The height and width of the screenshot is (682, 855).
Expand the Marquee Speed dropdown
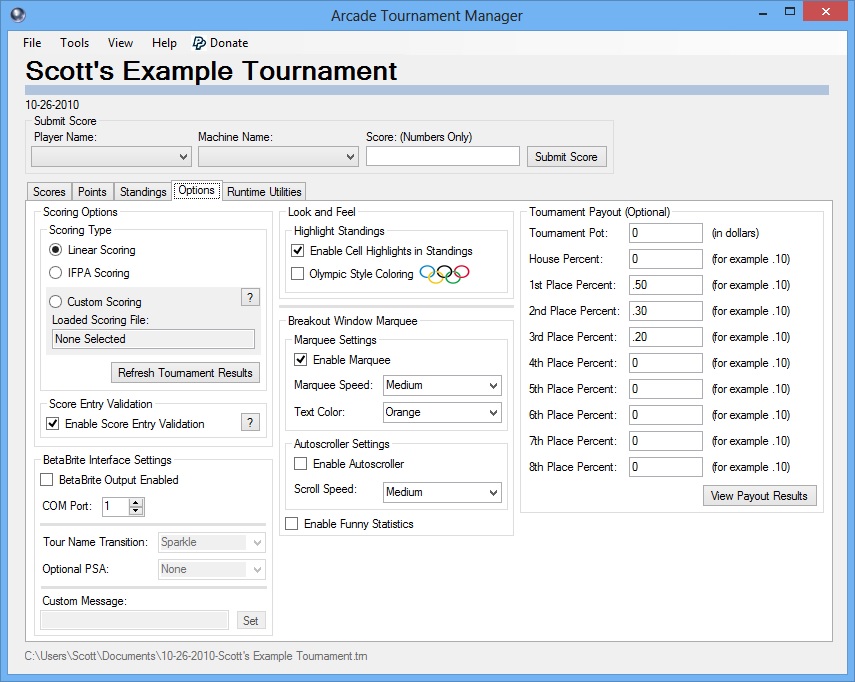point(441,385)
